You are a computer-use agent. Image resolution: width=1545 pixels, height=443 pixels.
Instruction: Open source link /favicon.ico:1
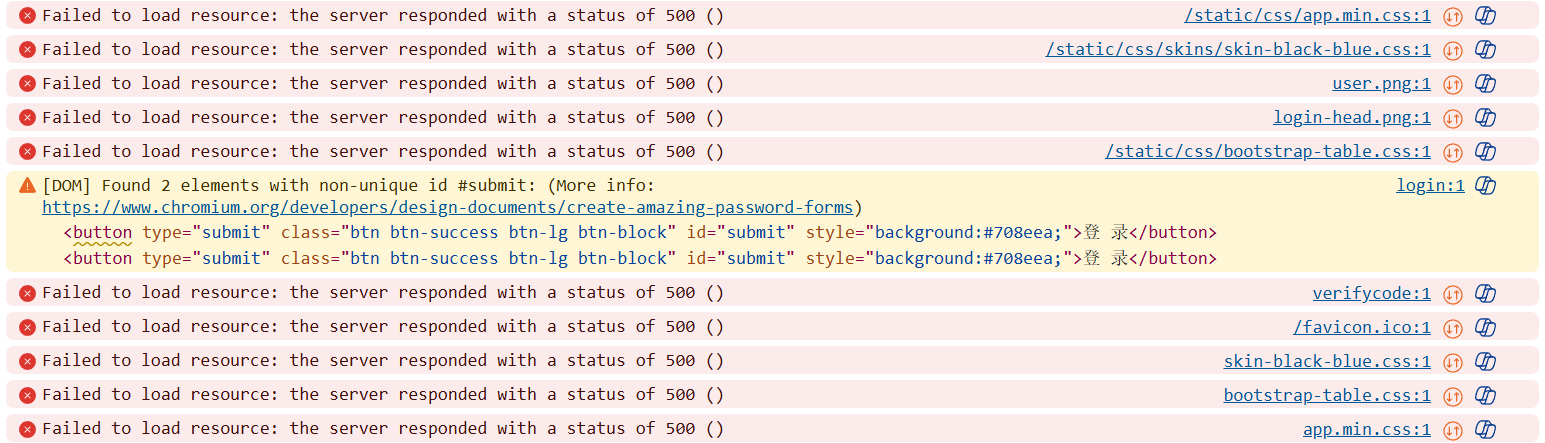click(1362, 327)
